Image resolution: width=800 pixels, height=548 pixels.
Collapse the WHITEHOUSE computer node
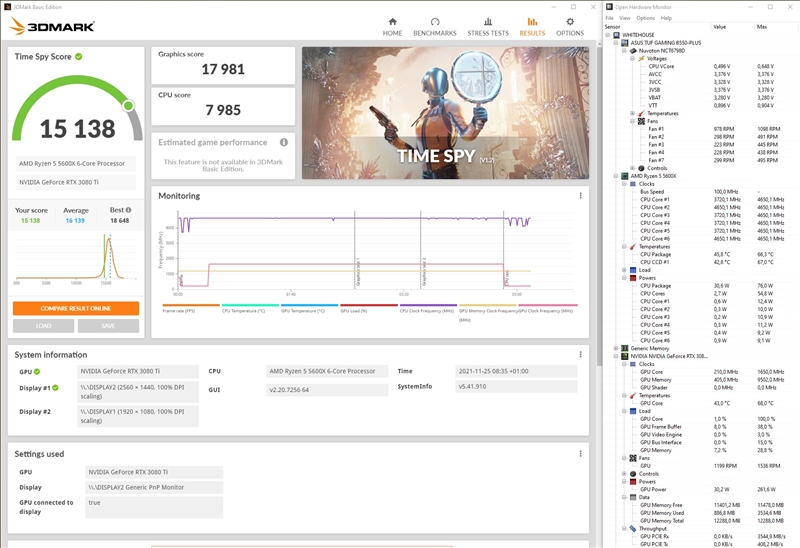coord(608,35)
